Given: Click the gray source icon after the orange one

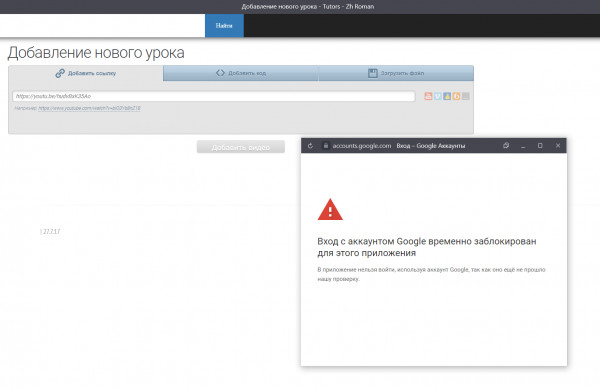Looking at the screenshot, I should [x=465, y=96].
